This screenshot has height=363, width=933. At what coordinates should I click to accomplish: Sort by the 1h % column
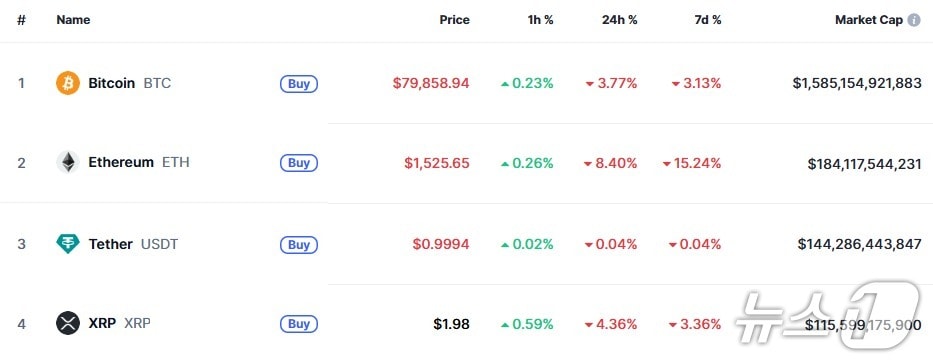pos(540,20)
